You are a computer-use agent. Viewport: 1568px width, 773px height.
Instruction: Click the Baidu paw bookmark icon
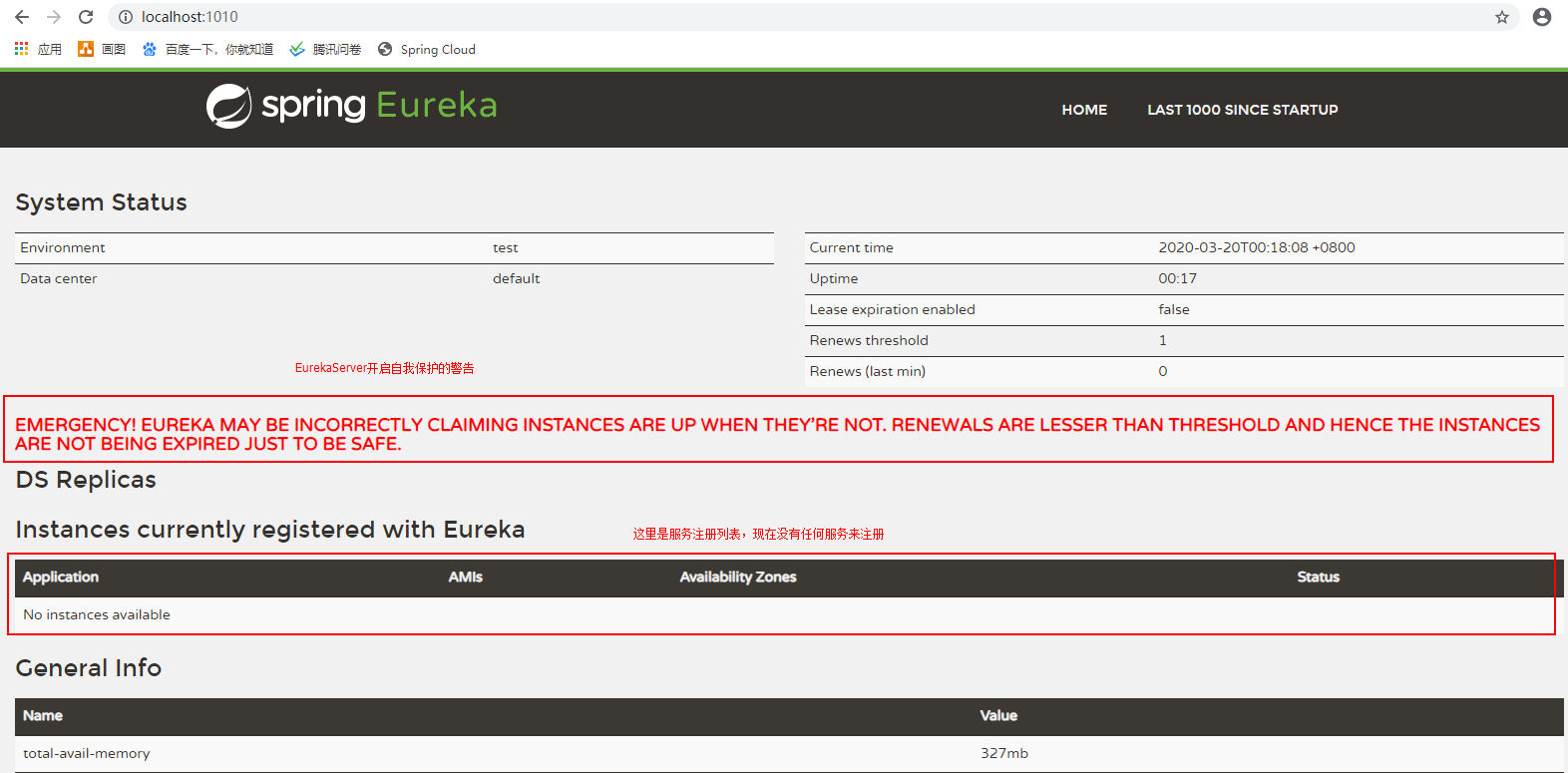150,49
